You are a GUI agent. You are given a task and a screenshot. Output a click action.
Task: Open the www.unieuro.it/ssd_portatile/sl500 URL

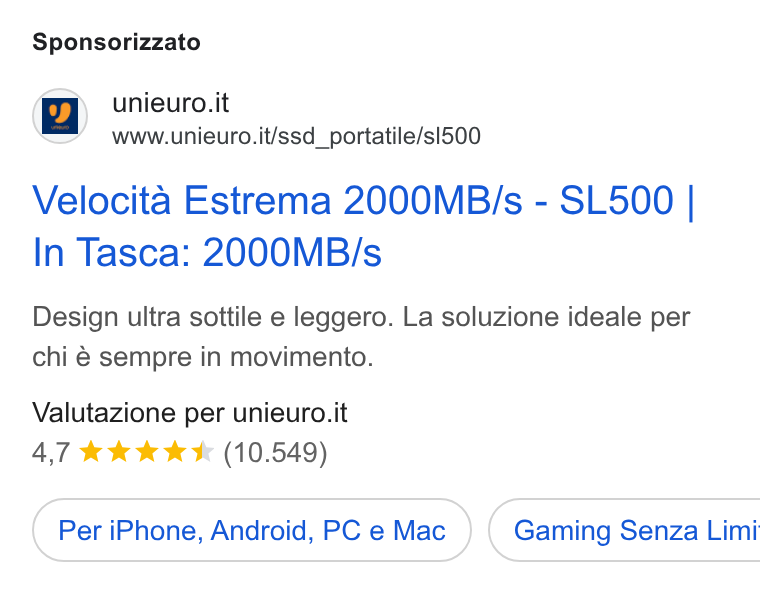point(296,136)
